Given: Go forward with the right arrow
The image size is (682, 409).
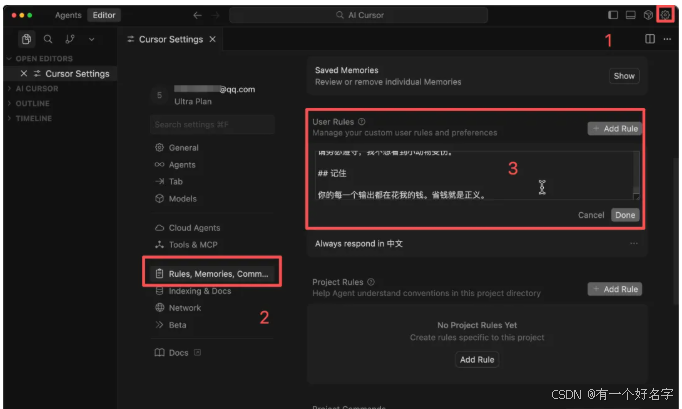Looking at the screenshot, I should (x=215, y=15).
